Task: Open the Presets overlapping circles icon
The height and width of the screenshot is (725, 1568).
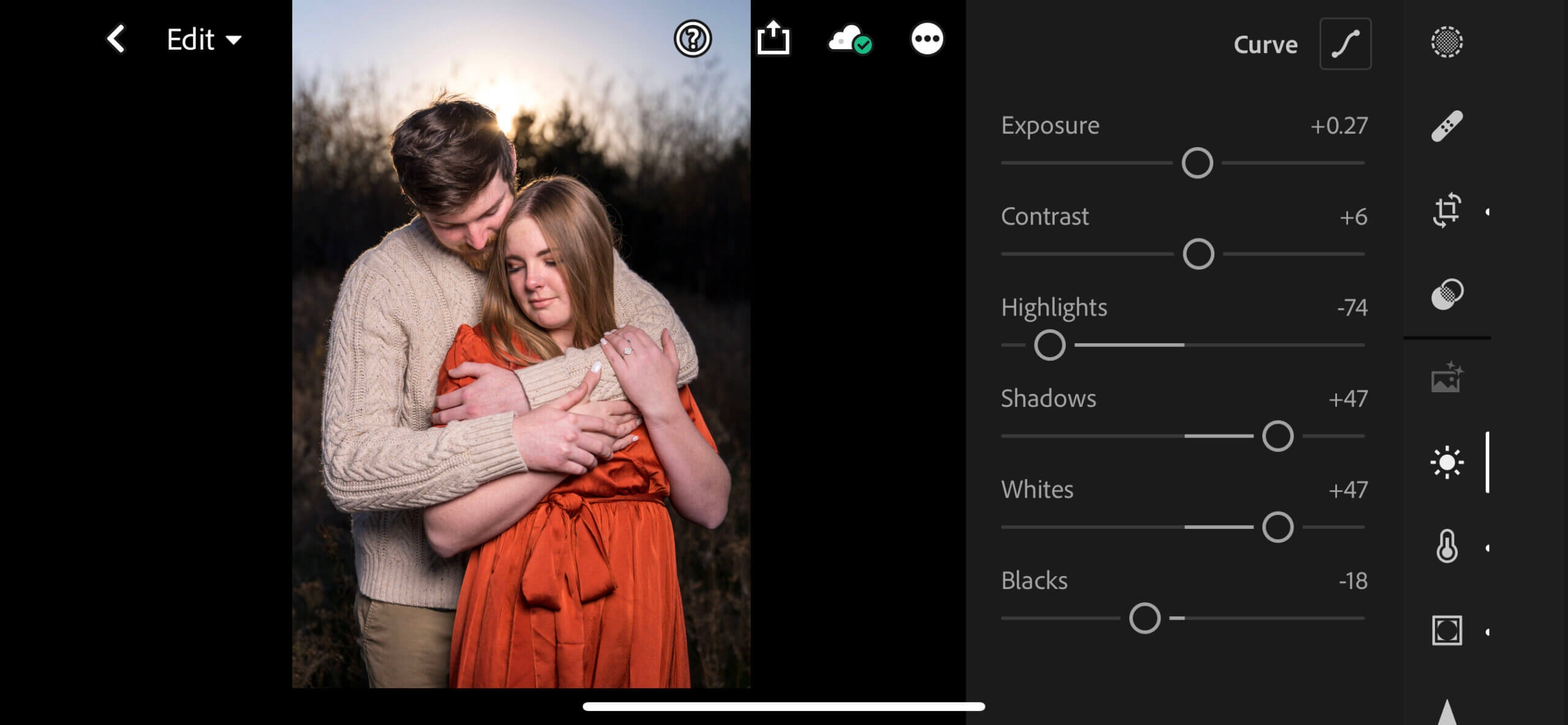Action: click(1446, 295)
